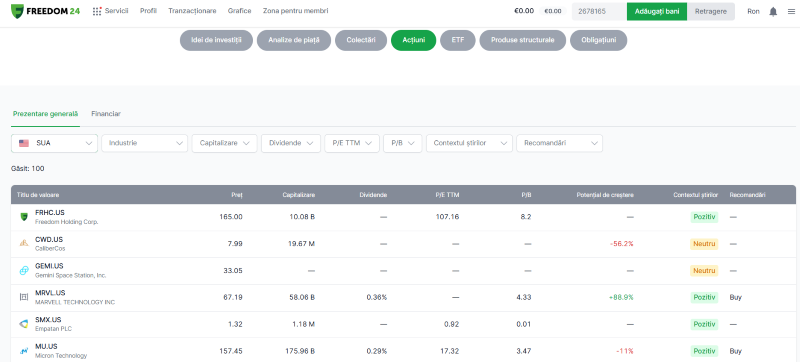Select Produse structurale pill
The width and height of the screenshot is (800, 362).
tap(523, 40)
